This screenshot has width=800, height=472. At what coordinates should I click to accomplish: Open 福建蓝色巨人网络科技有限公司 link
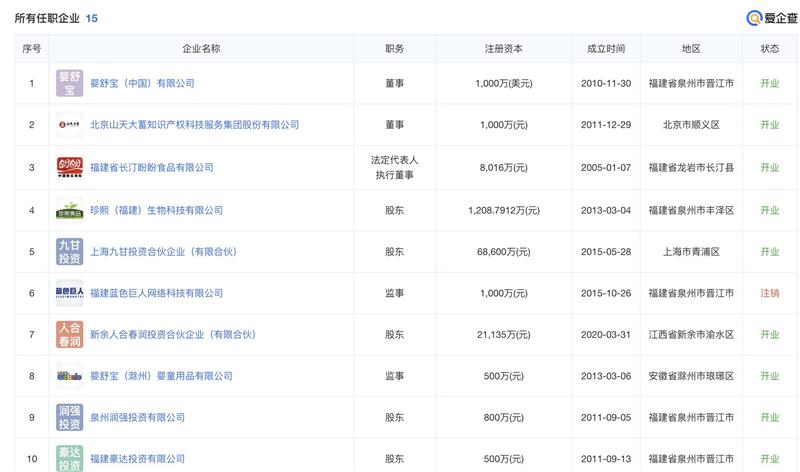click(x=156, y=293)
